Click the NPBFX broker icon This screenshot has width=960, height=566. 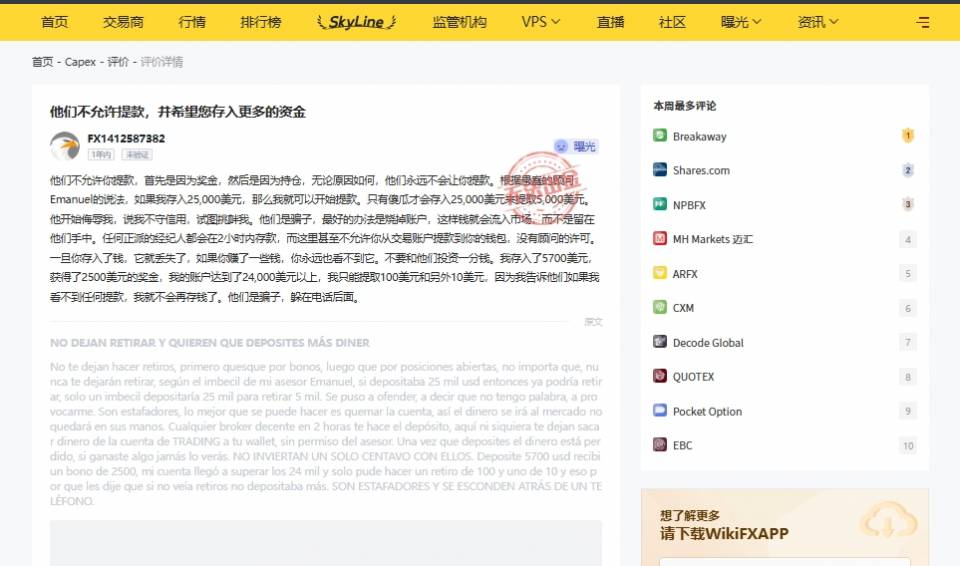point(659,204)
